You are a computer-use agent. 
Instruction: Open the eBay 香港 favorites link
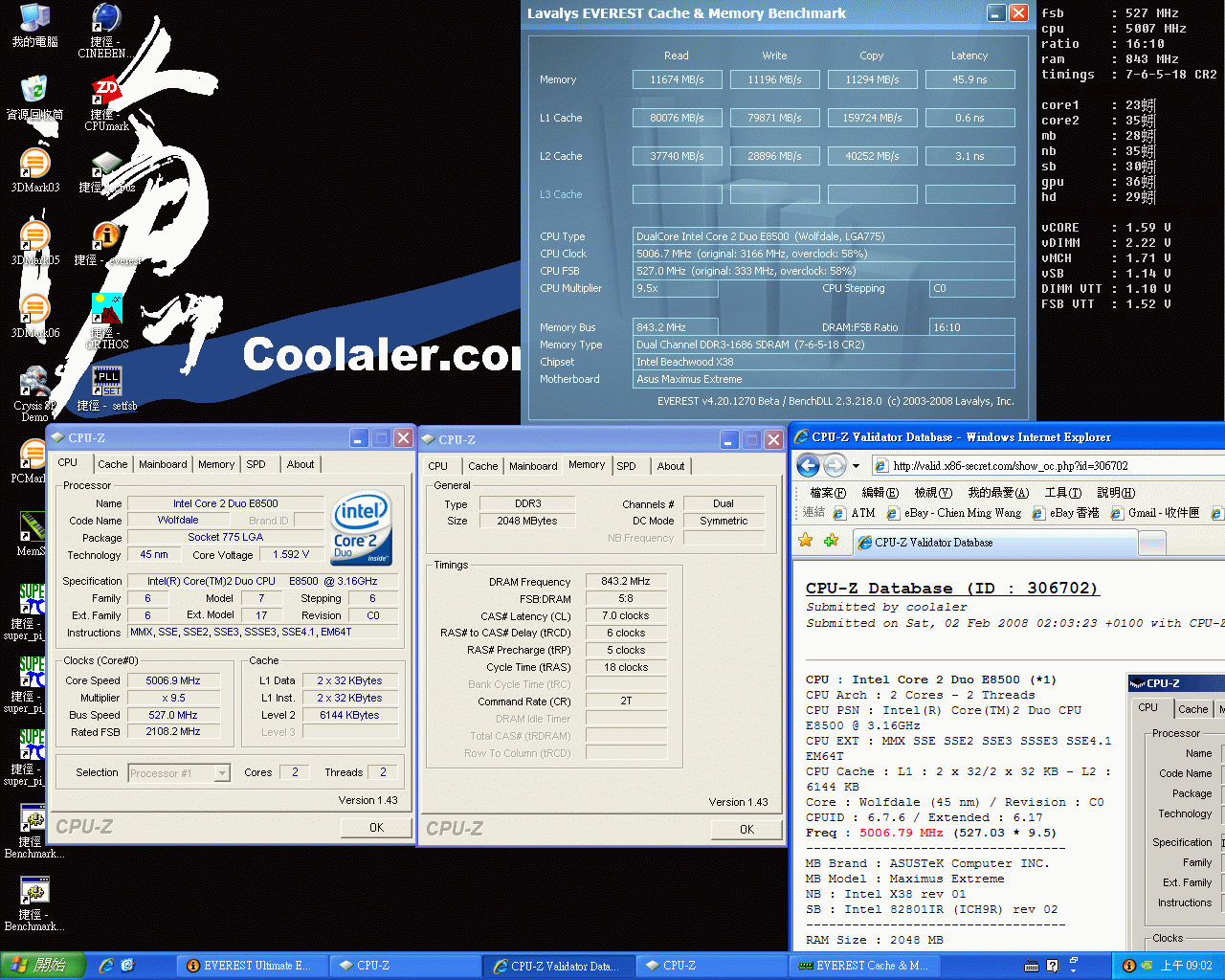[x=1065, y=513]
